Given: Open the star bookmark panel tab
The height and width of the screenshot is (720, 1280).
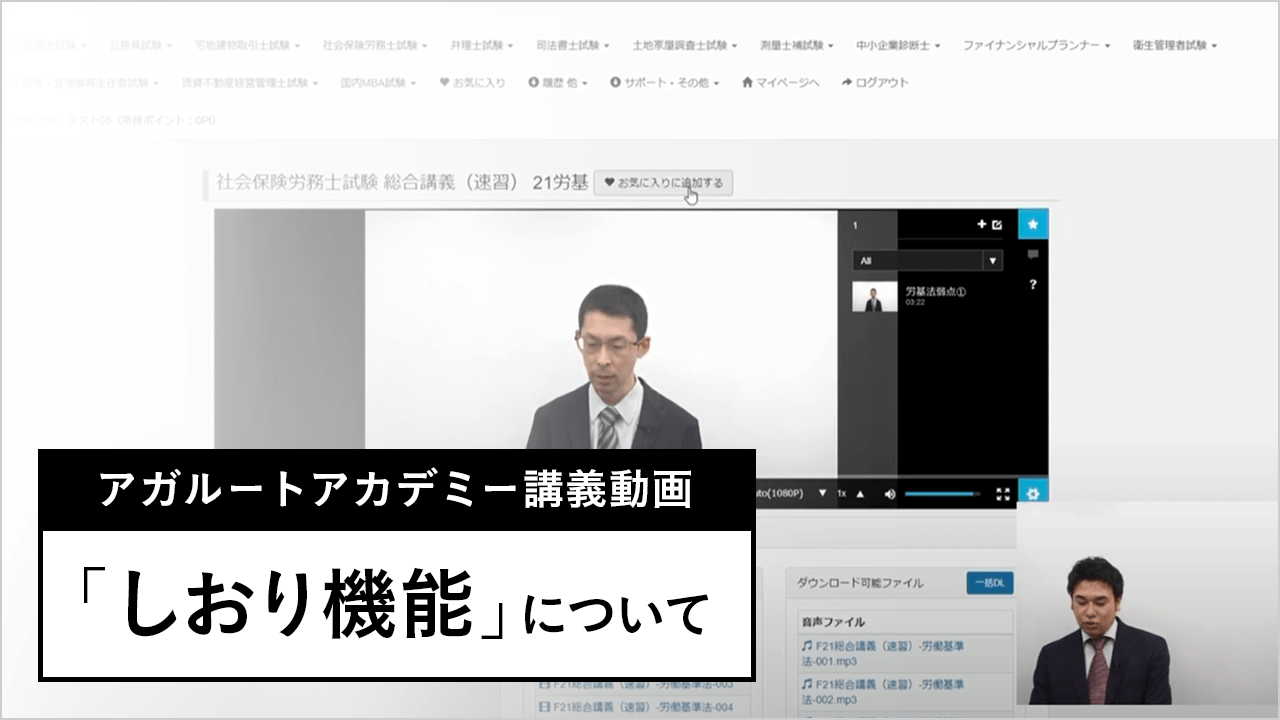Looking at the screenshot, I should (x=1033, y=225).
